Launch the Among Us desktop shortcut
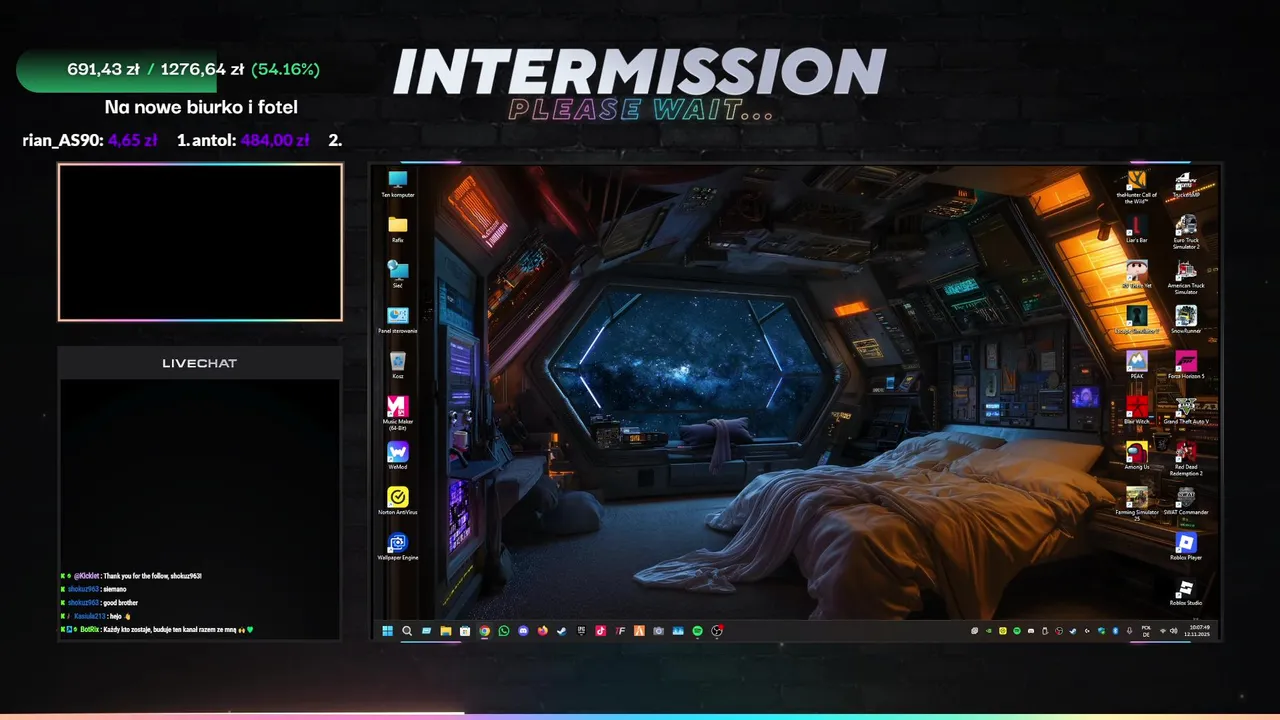The image size is (1280, 720). coord(1136,455)
